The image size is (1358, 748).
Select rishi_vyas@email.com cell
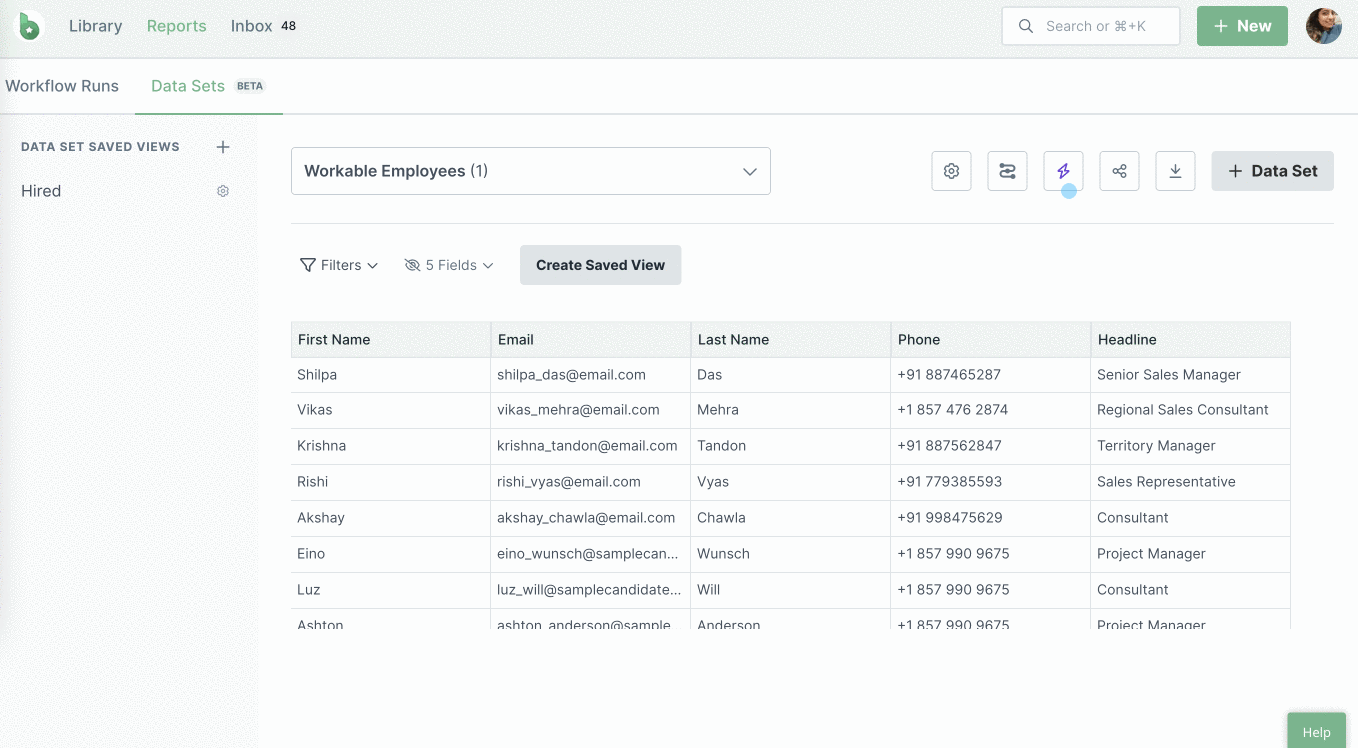click(x=591, y=482)
